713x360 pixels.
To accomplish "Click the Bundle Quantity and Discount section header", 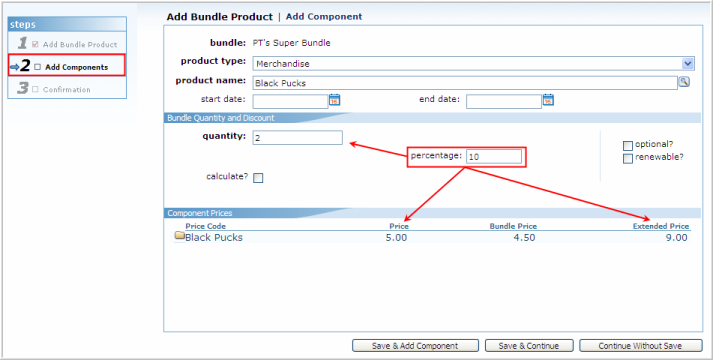I will pyautogui.click(x=221, y=118).
